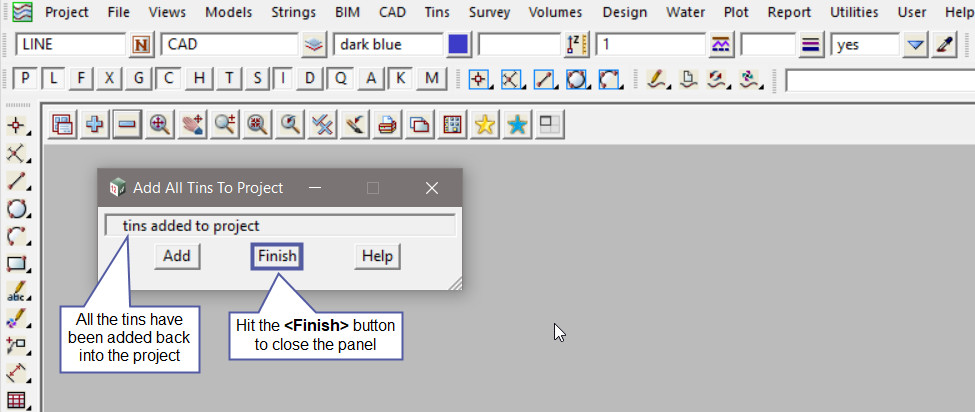Toggle the Q snap button
975x412 pixels.
click(340, 78)
